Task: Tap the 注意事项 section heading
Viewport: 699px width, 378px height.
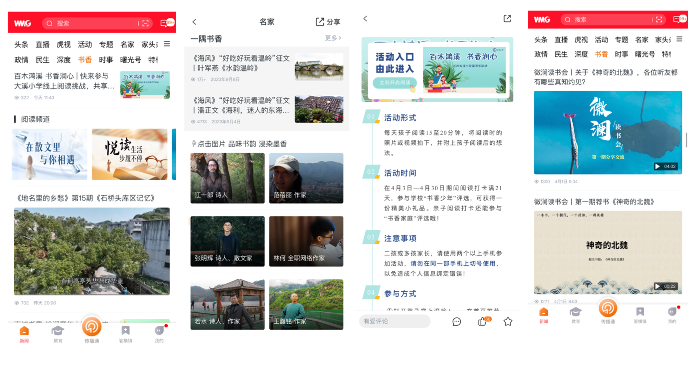Action: click(x=400, y=238)
